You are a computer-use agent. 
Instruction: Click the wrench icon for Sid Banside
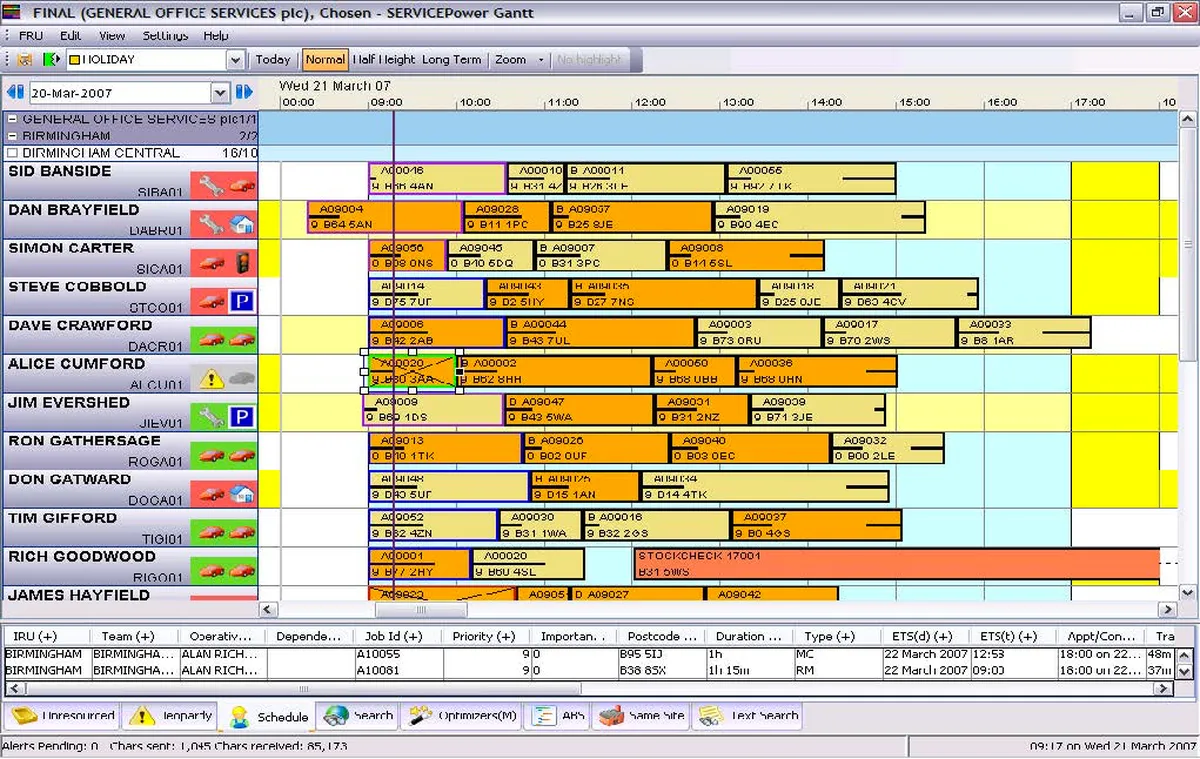[211, 185]
